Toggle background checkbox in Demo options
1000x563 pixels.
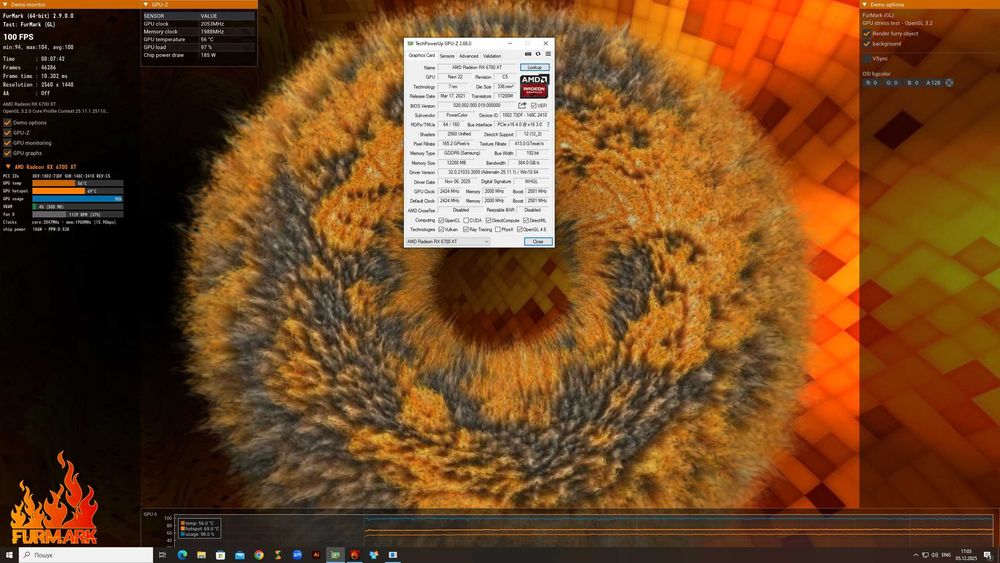867,43
